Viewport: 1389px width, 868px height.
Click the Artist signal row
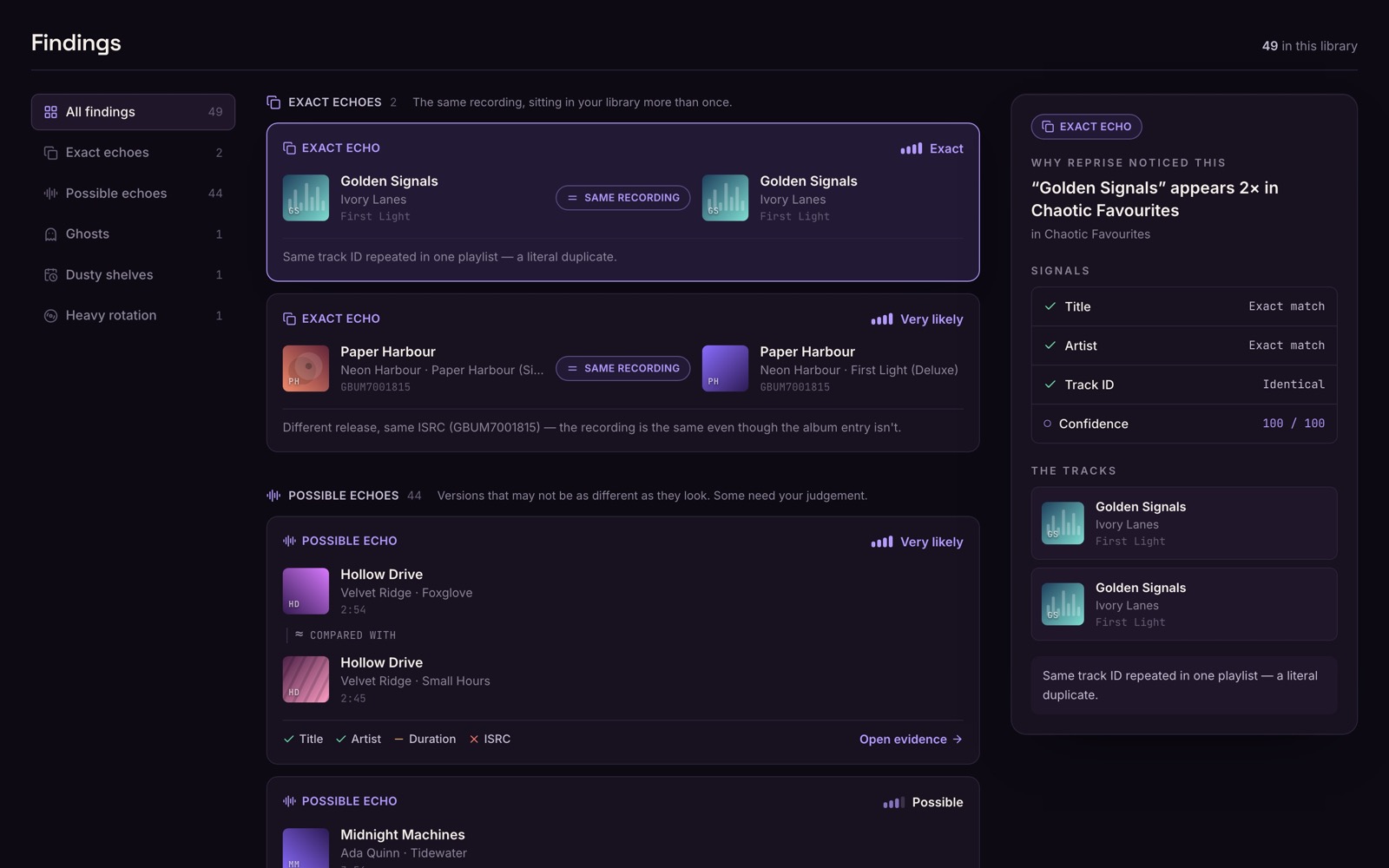click(x=1184, y=345)
